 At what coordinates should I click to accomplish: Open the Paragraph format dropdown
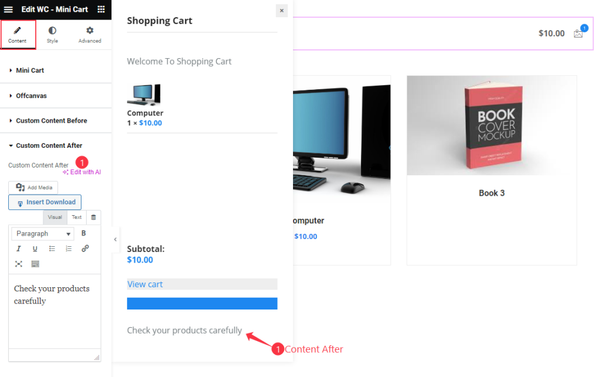click(x=42, y=233)
